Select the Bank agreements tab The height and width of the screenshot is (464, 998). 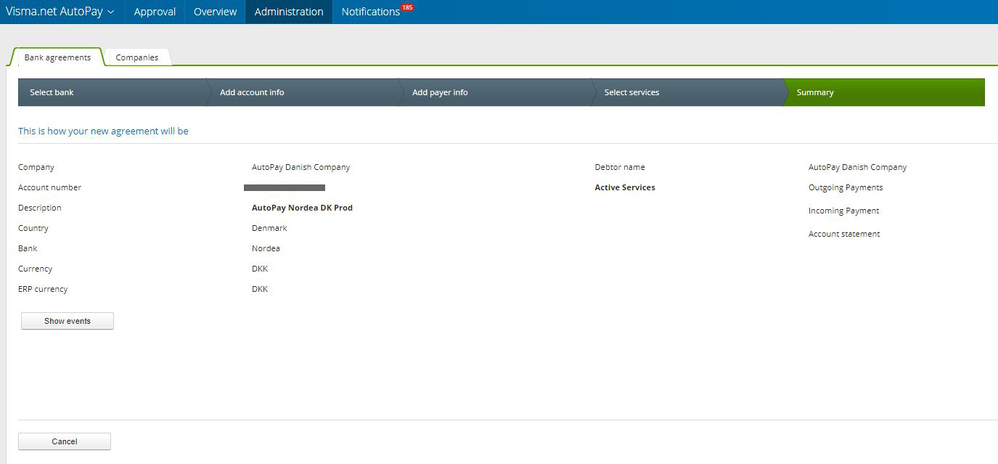coord(57,57)
